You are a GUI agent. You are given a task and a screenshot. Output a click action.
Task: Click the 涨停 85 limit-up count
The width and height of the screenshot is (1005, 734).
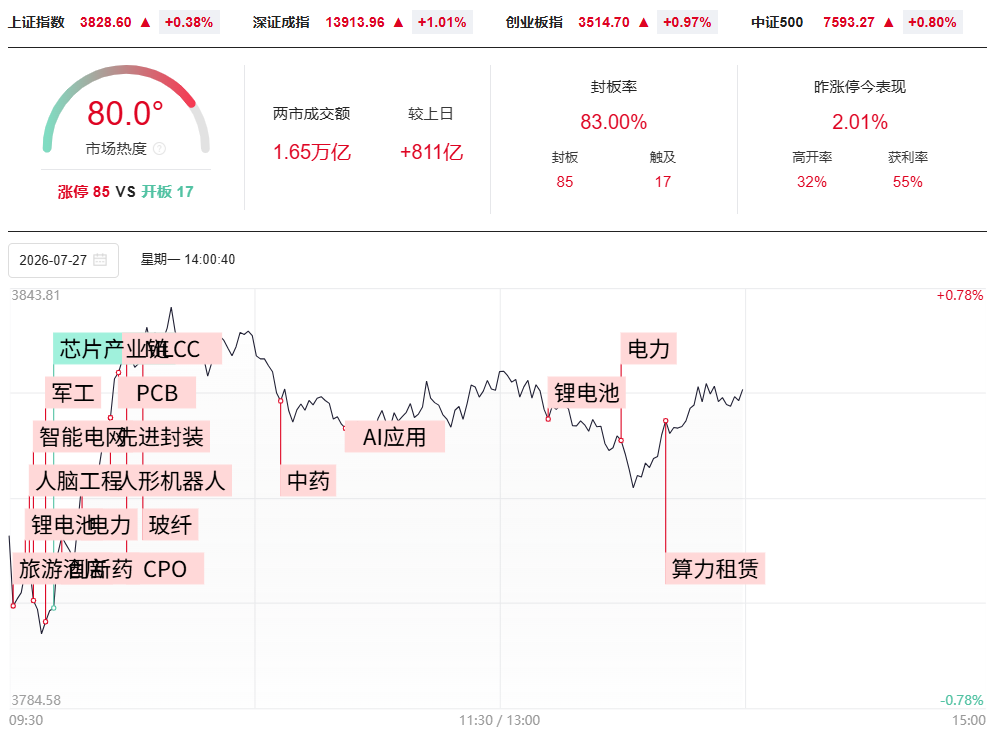83,192
